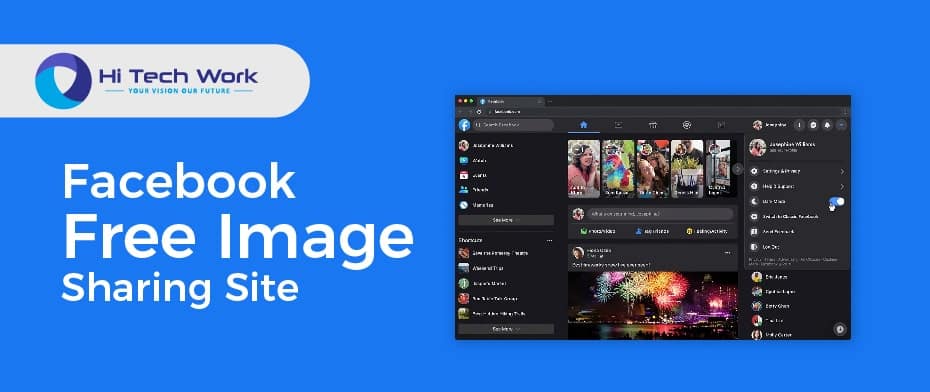Open the Groups tab icon
The height and width of the screenshot is (392, 930).
click(x=687, y=125)
